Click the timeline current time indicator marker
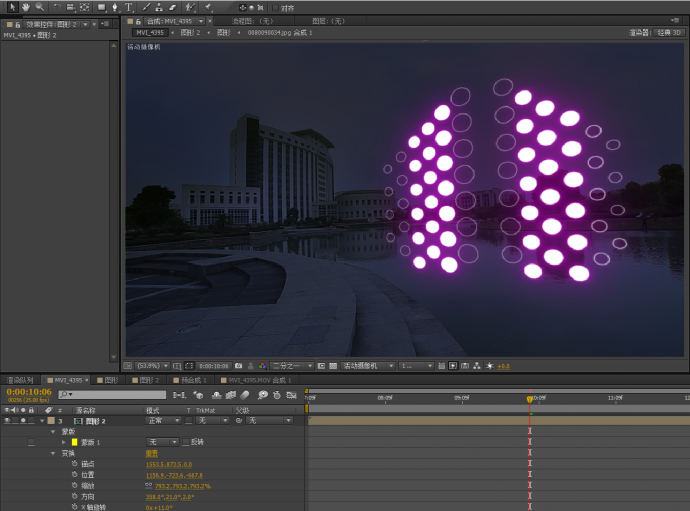Screen dimensions: 690x511 point(530,399)
